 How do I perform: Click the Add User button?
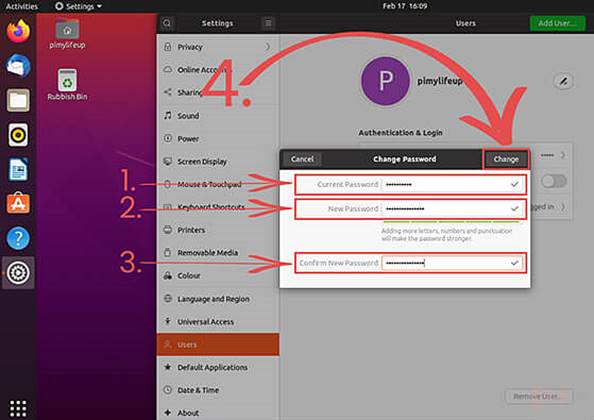coord(557,23)
